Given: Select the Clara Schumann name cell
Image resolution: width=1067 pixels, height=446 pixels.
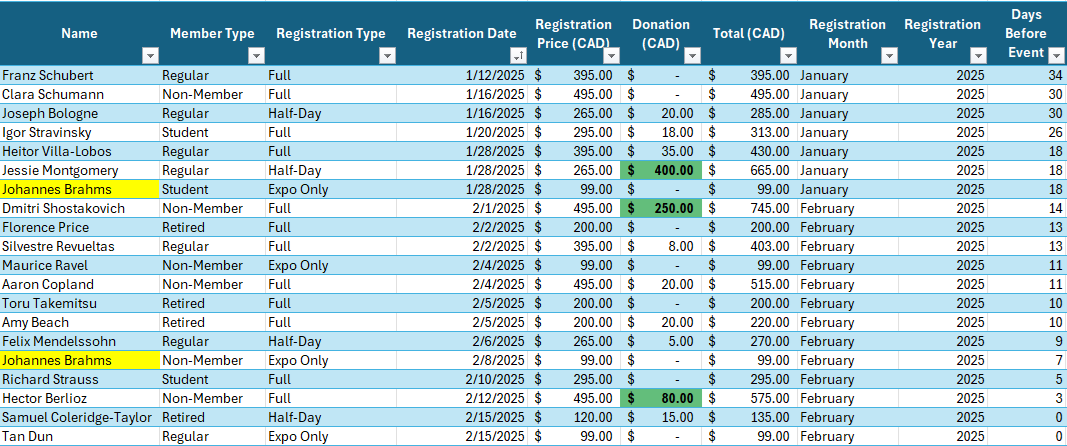Looking at the screenshot, I should 80,94.
